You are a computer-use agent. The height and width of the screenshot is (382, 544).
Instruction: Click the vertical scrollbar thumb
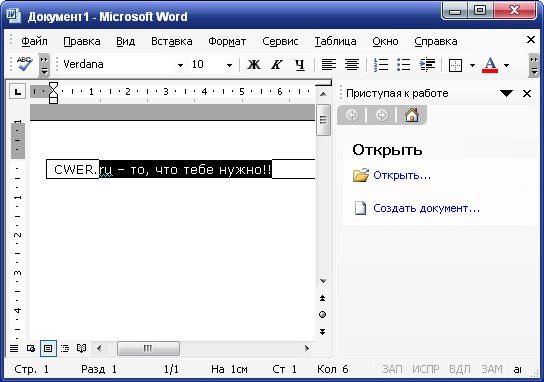coord(323,120)
